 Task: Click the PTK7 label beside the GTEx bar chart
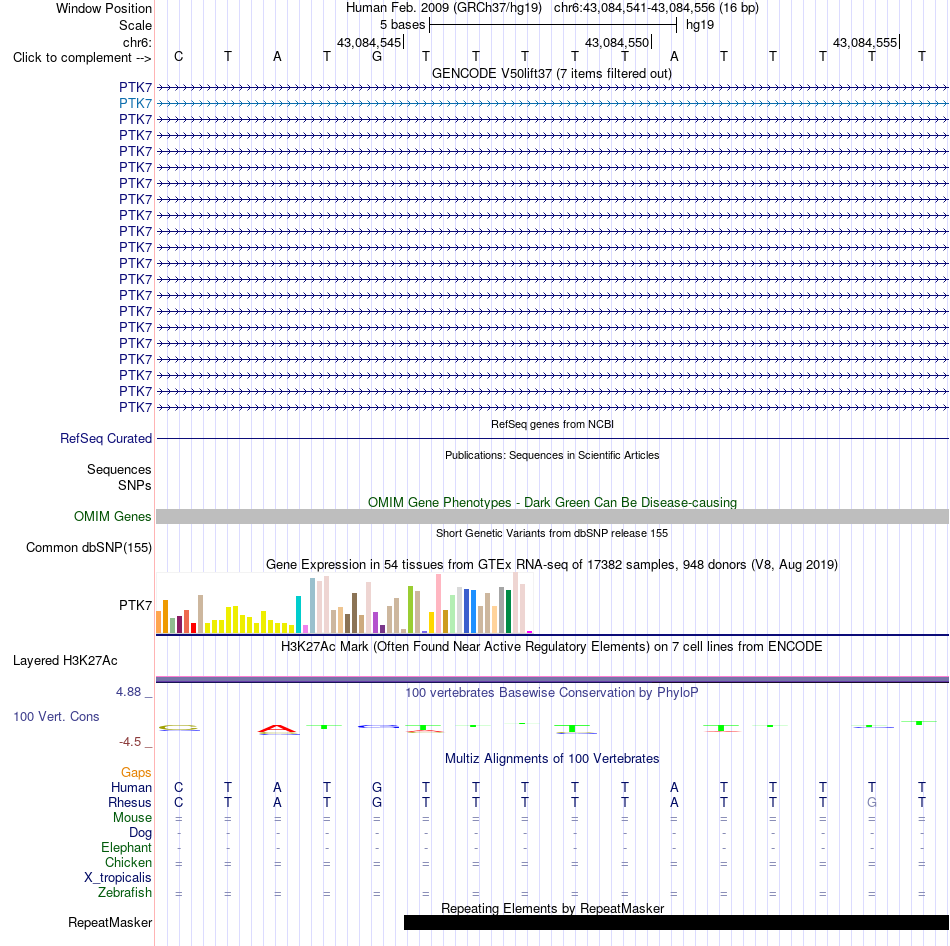point(135,605)
